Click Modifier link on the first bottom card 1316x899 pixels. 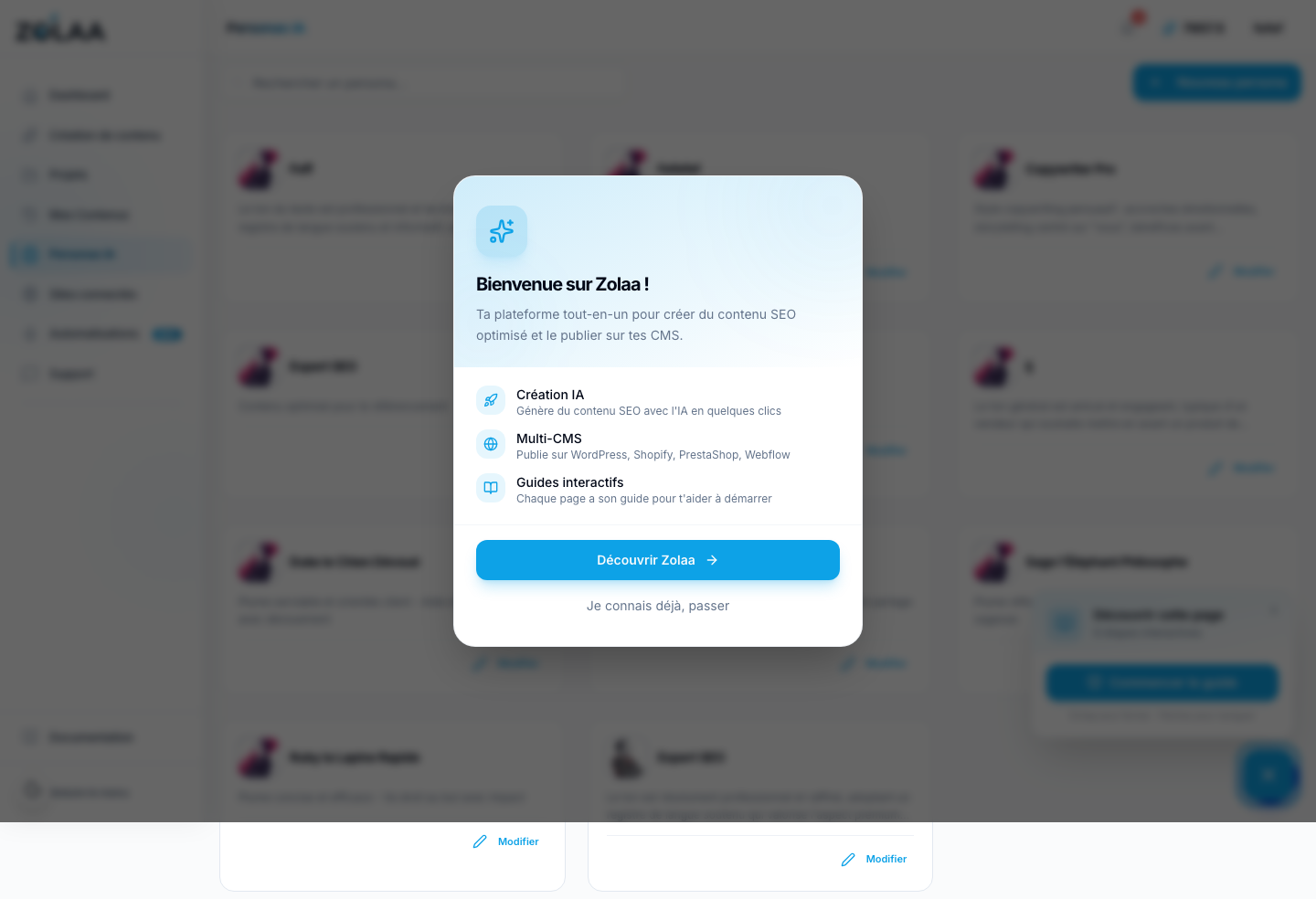(518, 841)
